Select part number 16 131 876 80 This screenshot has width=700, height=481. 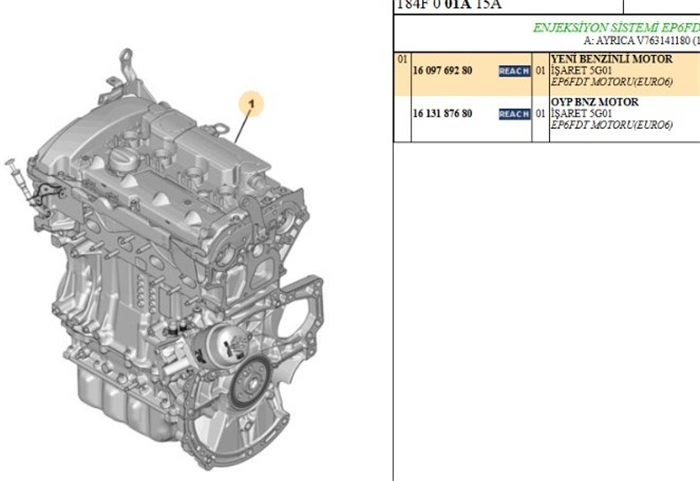[x=442, y=115]
